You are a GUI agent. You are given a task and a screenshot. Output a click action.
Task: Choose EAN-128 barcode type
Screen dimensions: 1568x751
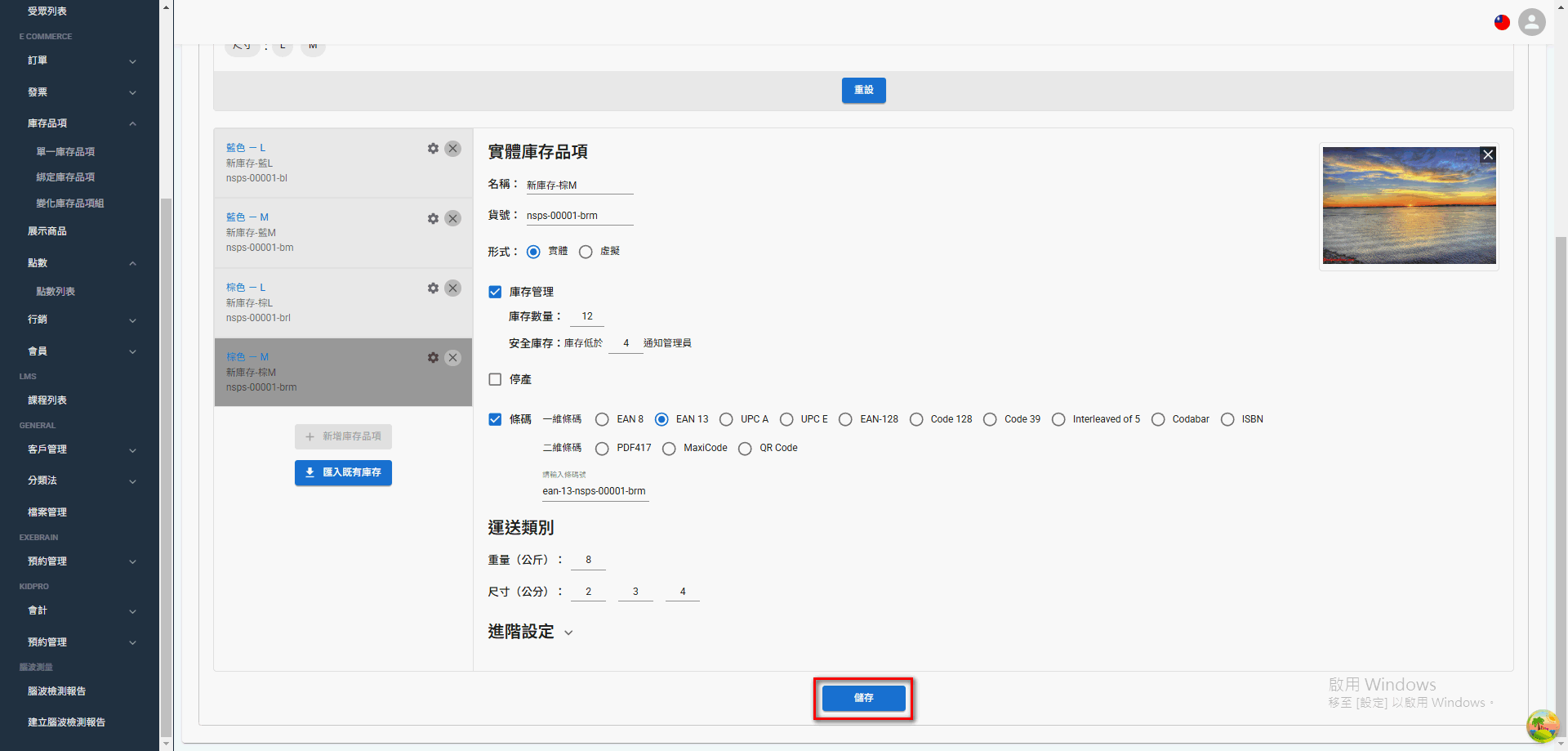click(845, 419)
